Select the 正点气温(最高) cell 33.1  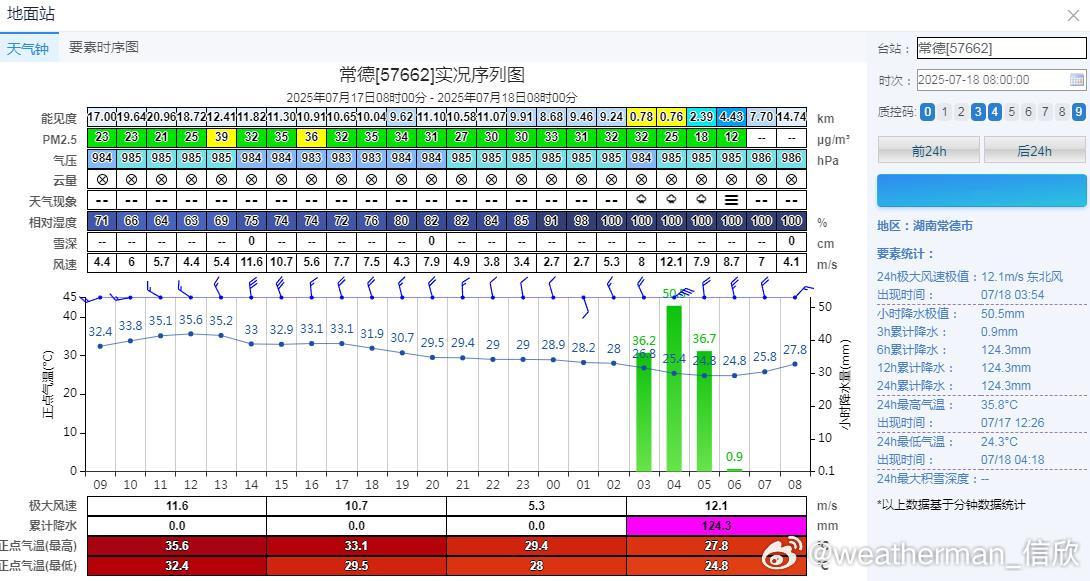(356, 546)
